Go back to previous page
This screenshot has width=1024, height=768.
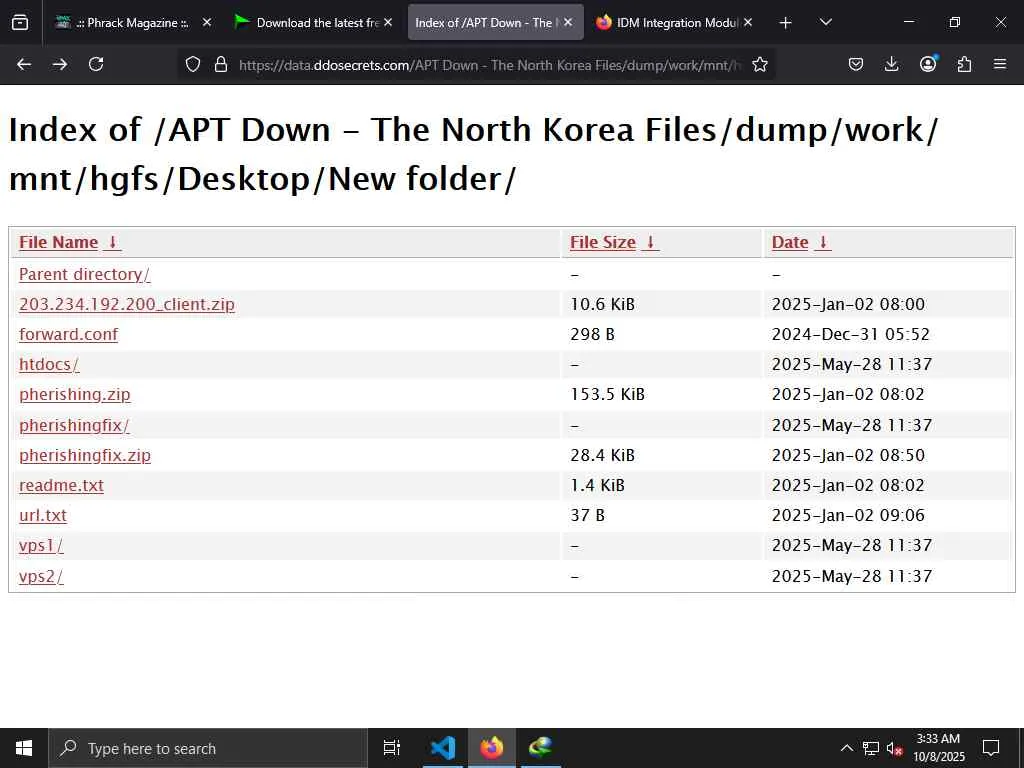point(24,64)
